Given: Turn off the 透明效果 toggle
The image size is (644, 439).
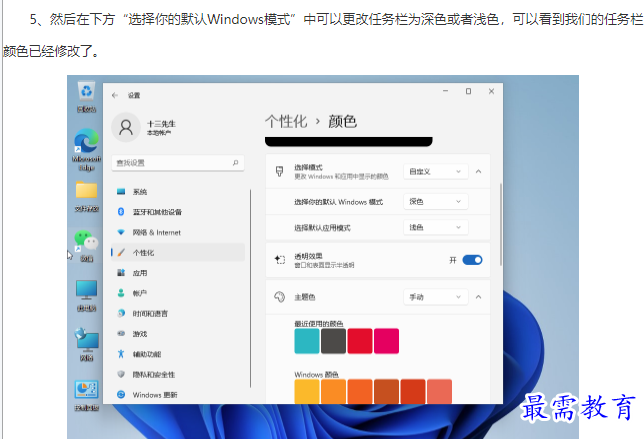Looking at the screenshot, I should 472,260.
